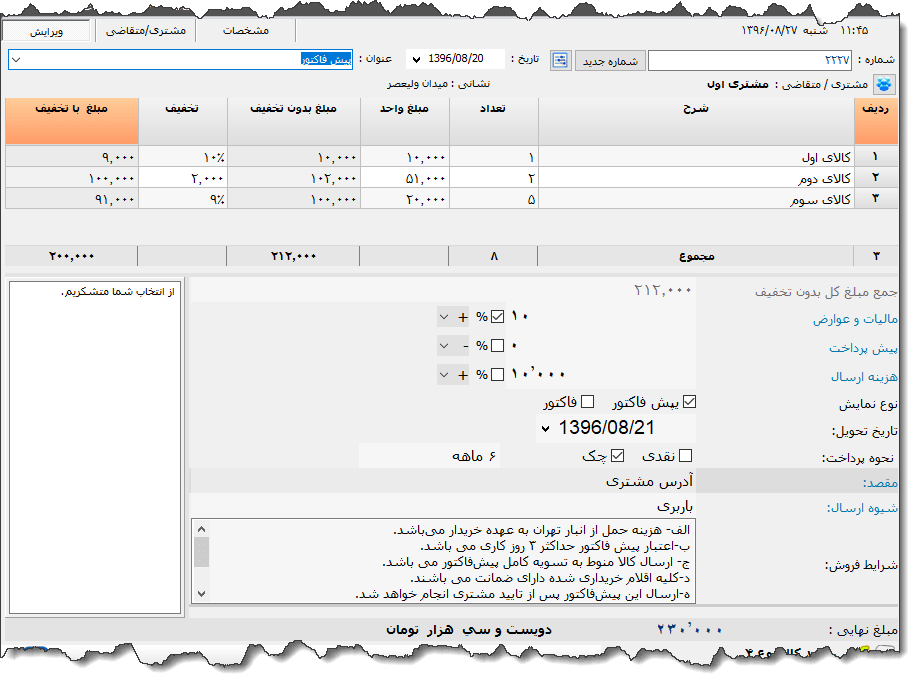This screenshot has height=674, width=909.
Task: Open the shipping cost dropdown arrow
Action: [x=443, y=374]
